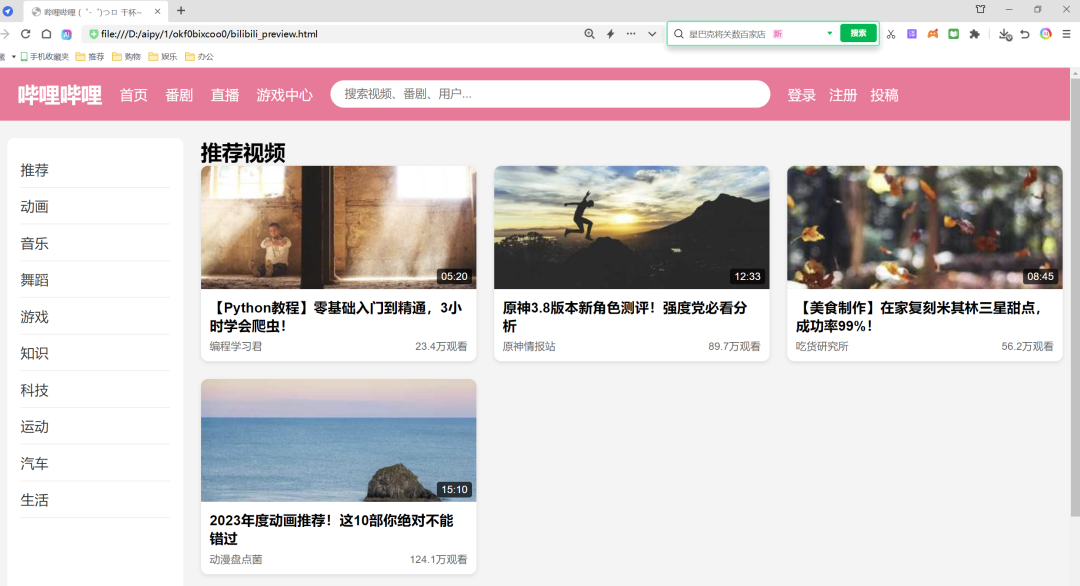Image resolution: width=1080 pixels, height=586 pixels.
Task: Click the green novel reader icon
Action: click(953, 33)
